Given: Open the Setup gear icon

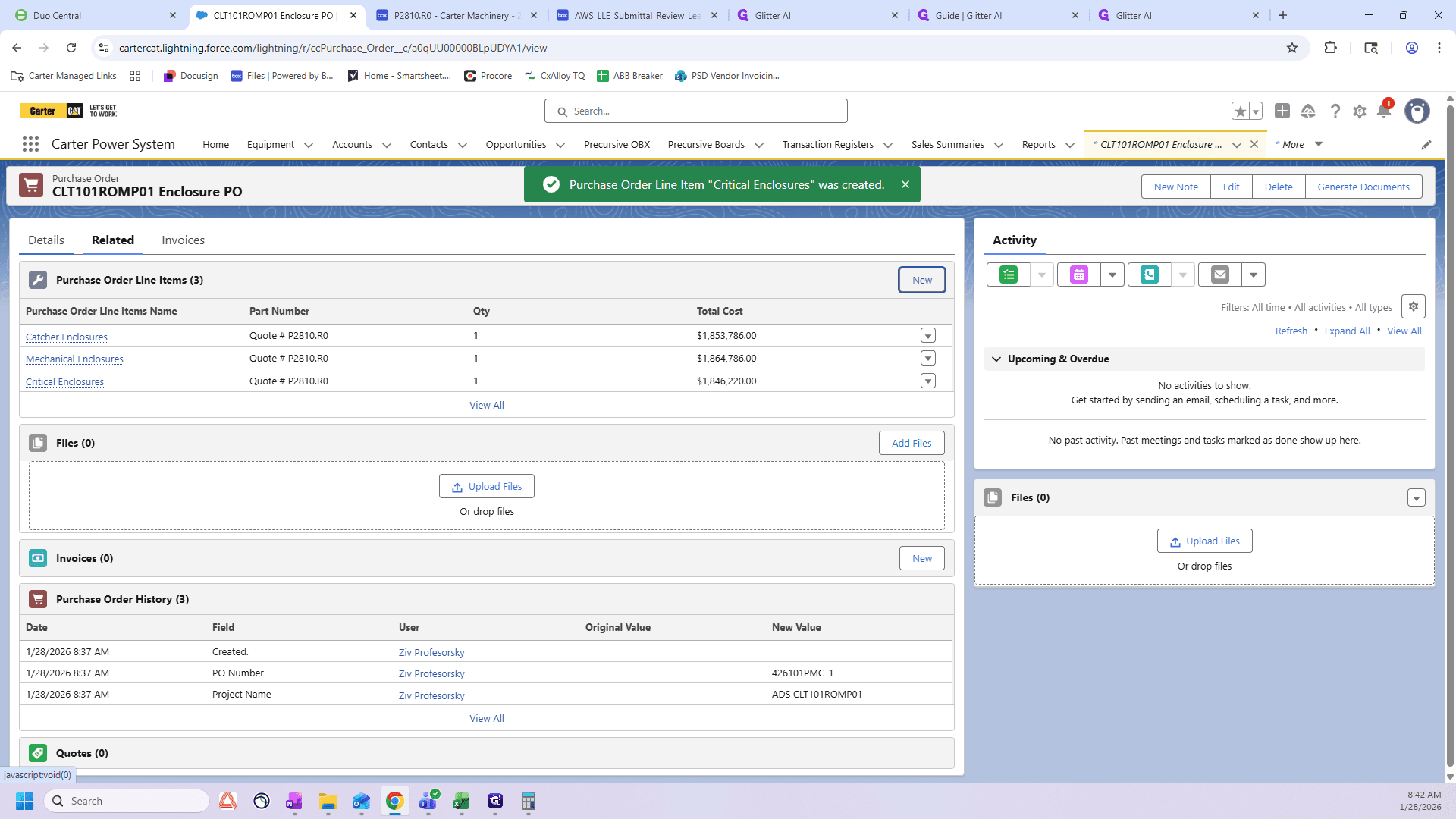Looking at the screenshot, I should (x=1360, y=111).
